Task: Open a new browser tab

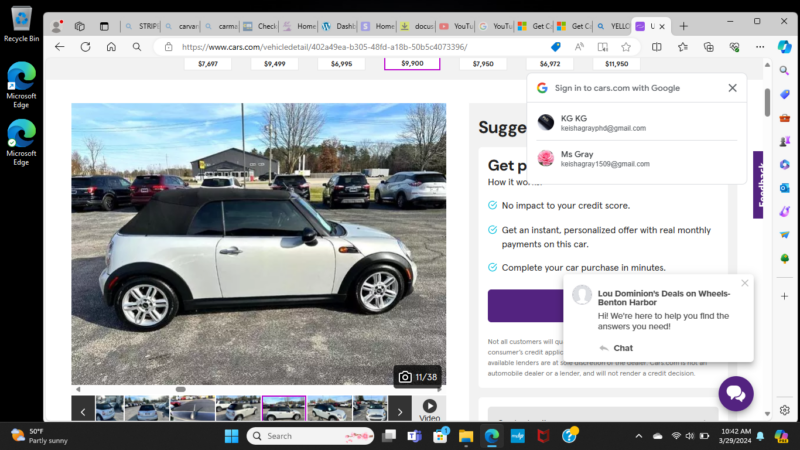Action: coord(684,26)
